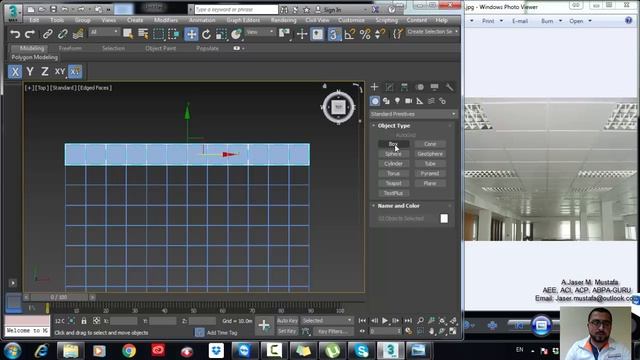This screenshot has width=640, height=360.
Task: Select the Shapes category icon
Action: click(x=386, y=101)
